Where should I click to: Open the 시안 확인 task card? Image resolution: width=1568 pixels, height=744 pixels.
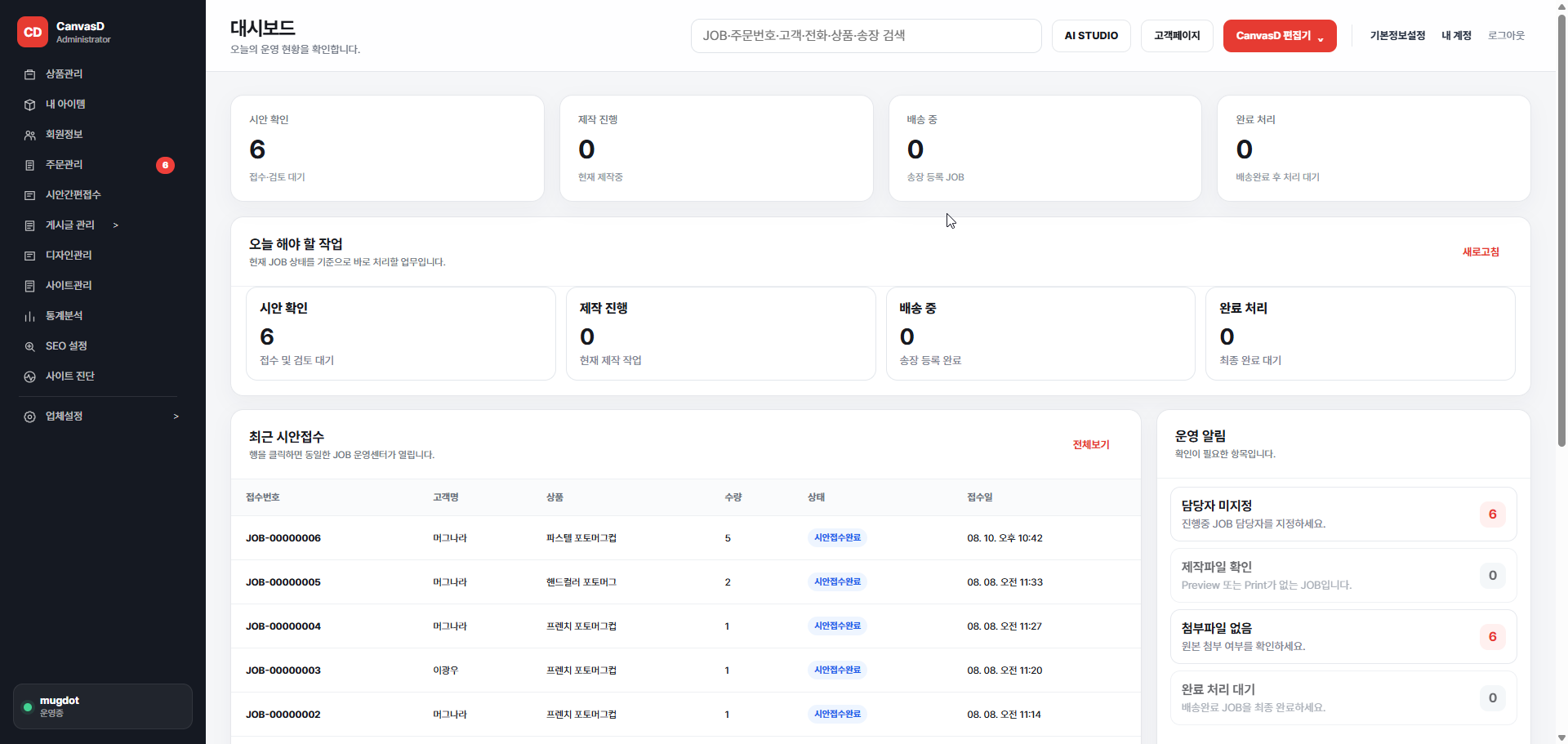click(x=401, y=333)
